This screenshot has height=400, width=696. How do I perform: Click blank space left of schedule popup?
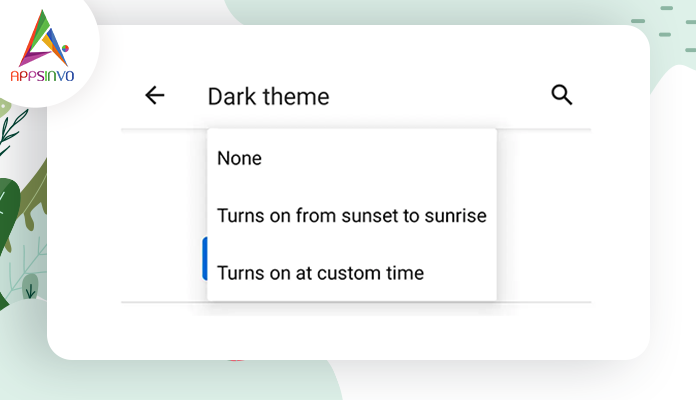click(x=163, y=215)
